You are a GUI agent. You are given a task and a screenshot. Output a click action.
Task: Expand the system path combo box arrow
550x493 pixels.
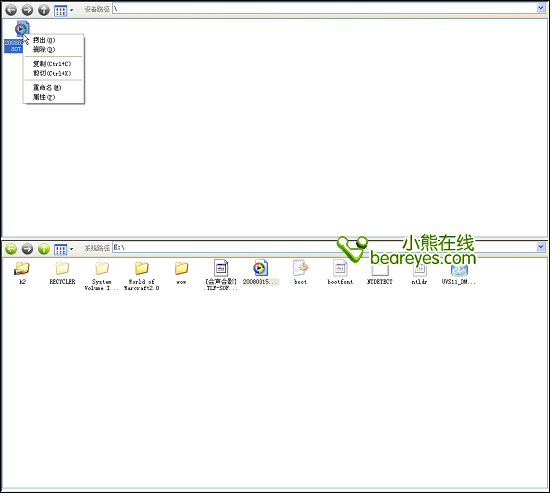coord(541,247)
